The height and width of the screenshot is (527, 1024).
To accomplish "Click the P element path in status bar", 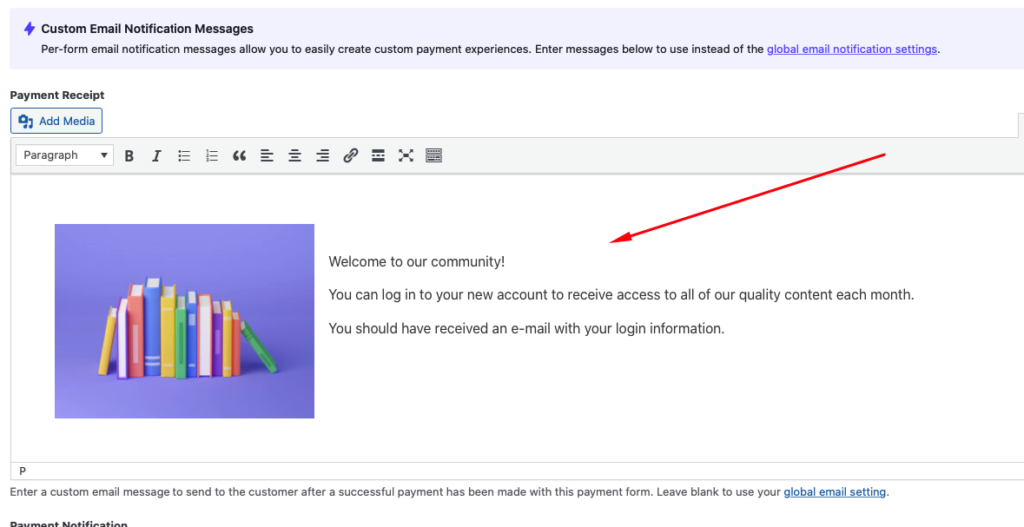I will tap(23, 471).
